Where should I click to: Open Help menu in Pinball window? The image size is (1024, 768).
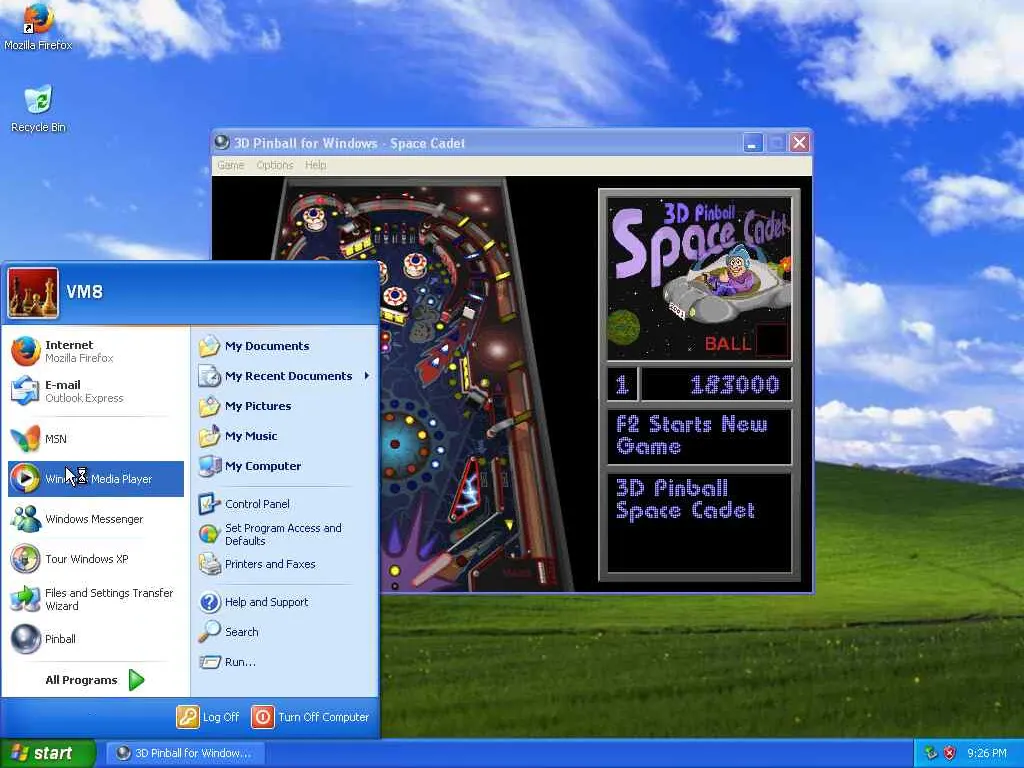click(315, 165)
